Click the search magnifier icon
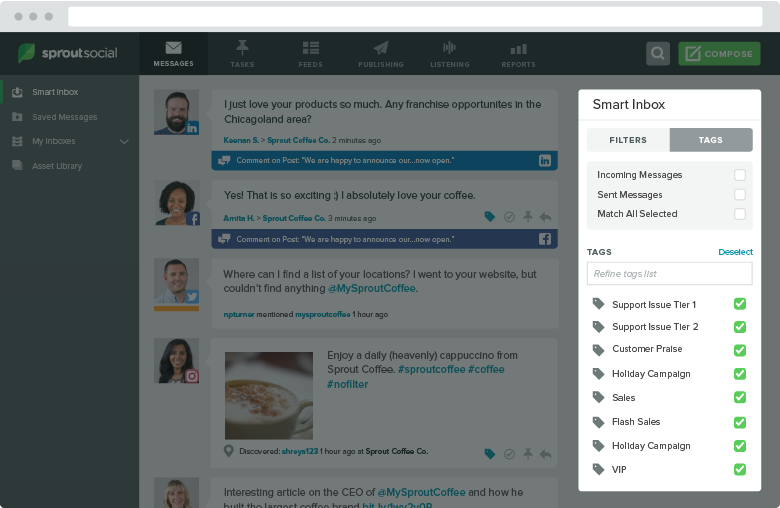This screenshot has height=508, width=780. coord(658,53)
